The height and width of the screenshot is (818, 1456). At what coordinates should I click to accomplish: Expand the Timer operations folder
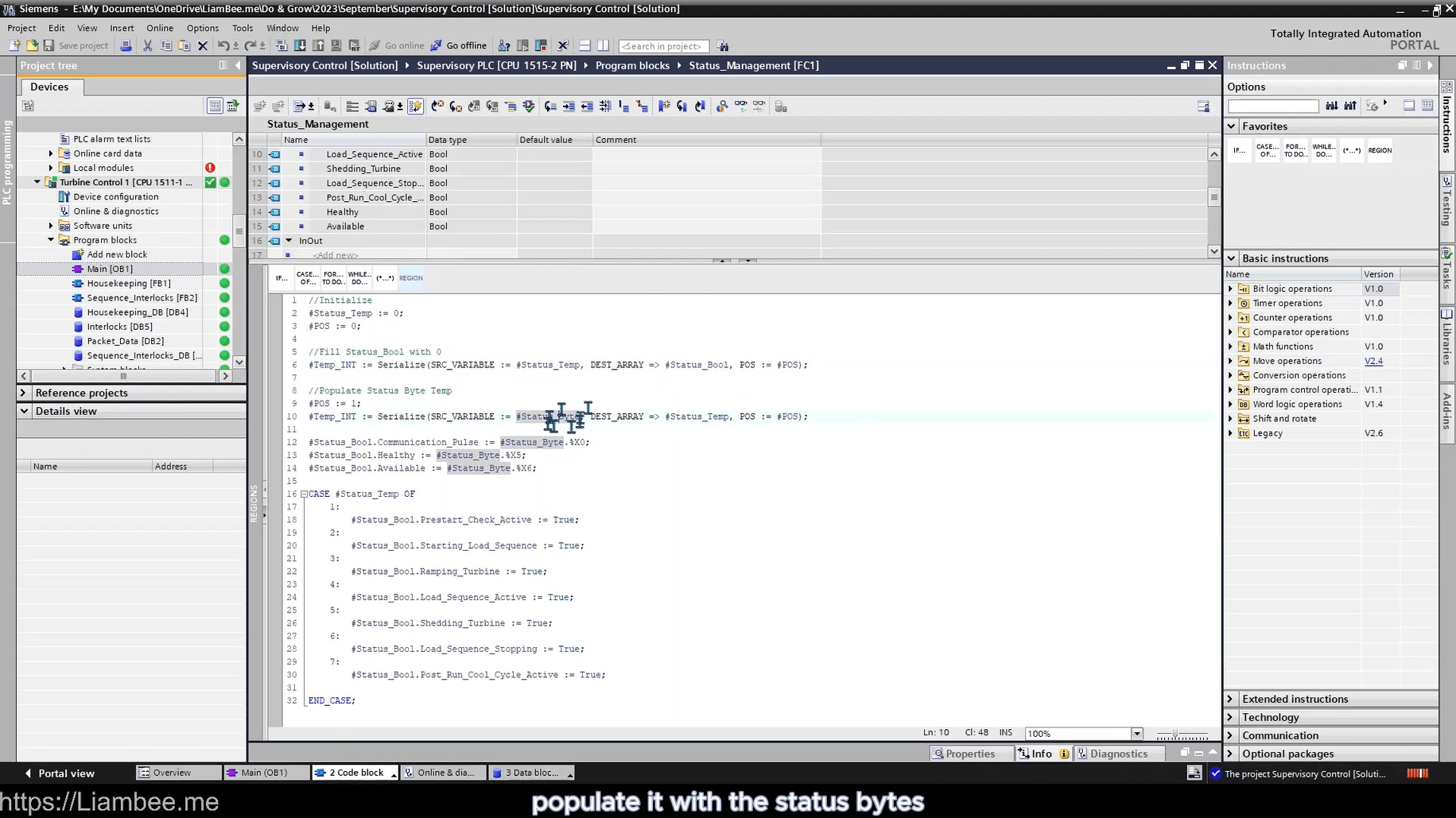pos(1231,304)
